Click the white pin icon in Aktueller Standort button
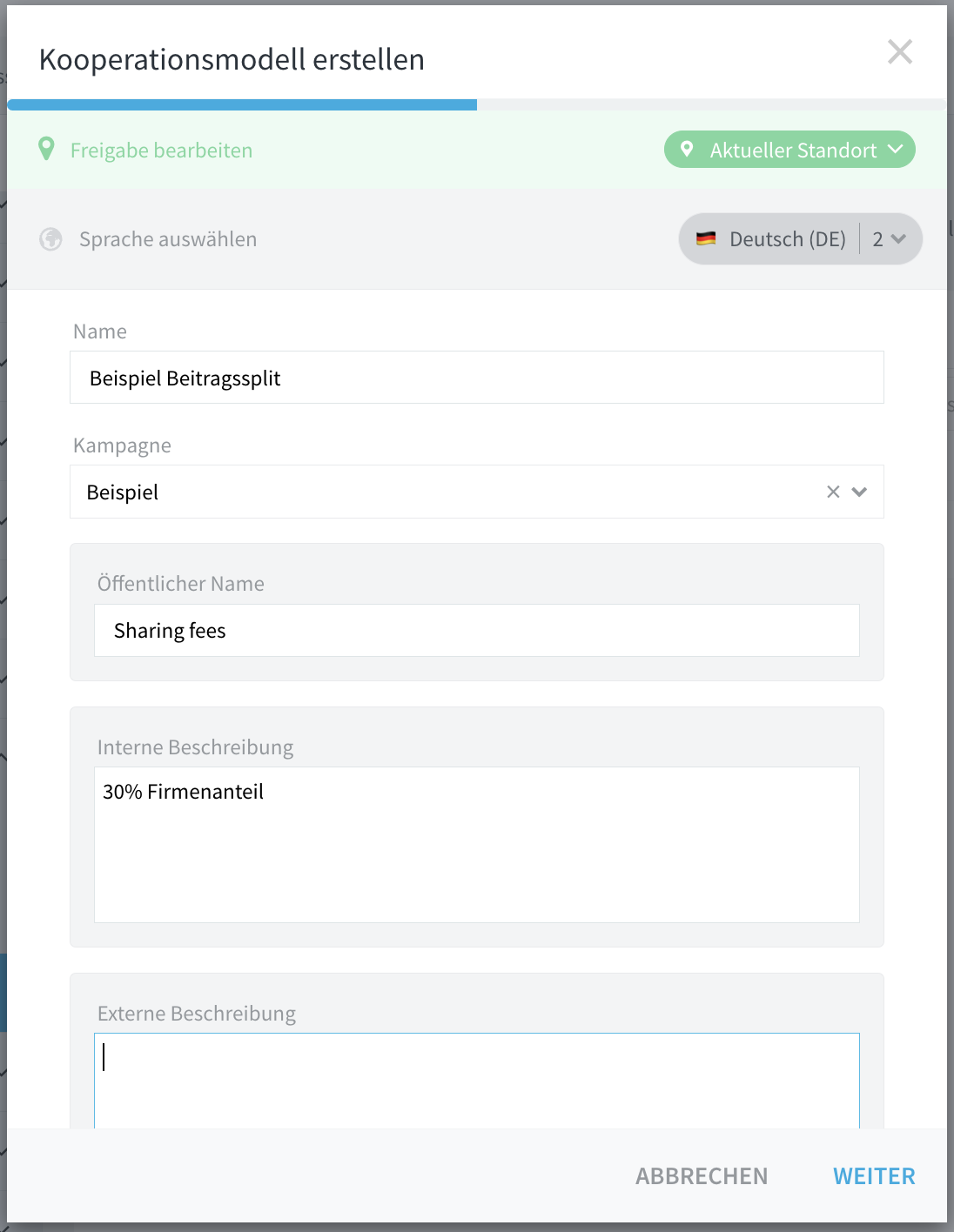 coord(687,150)
